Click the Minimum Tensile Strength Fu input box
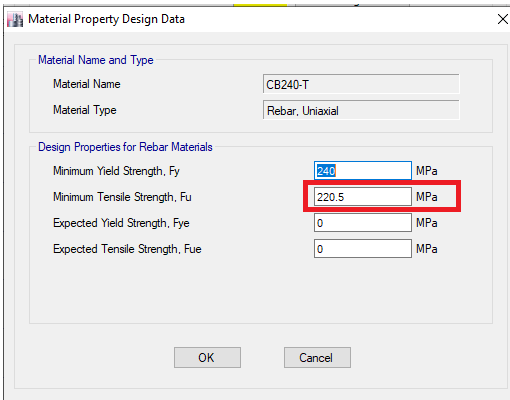Image resolution: width=510 pixels, height=400 pixels. [x=363, y=197]
